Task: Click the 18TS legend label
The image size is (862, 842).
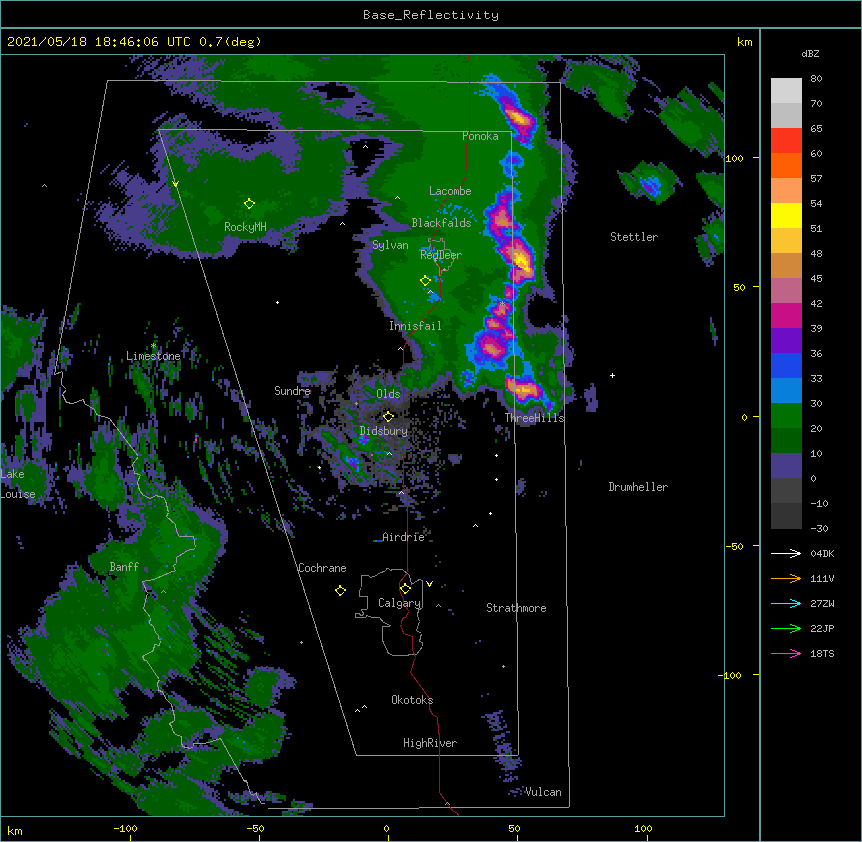Action: 822,653
